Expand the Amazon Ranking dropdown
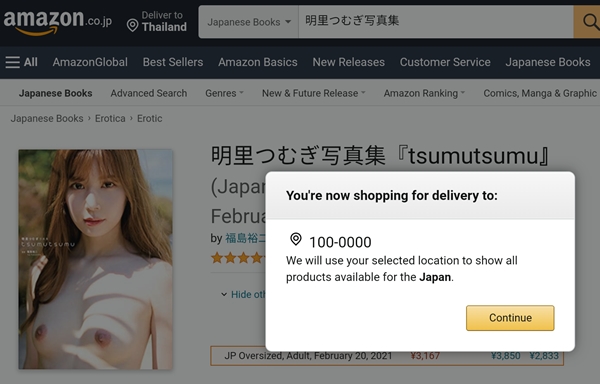600x384 pixels. 424,93
